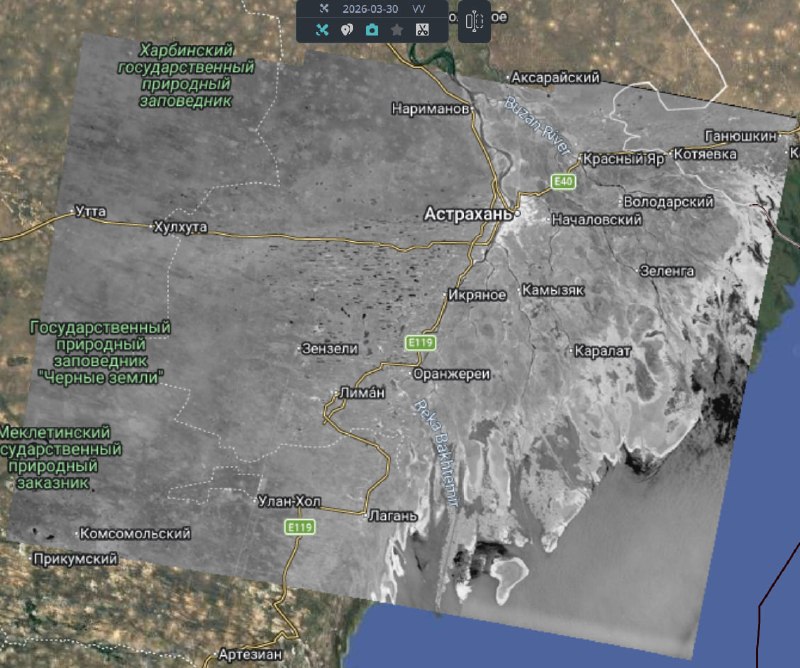The image size is (800, 668).
Task: Click the E40 road shield near Красный Яр
Action: point(564,181)
